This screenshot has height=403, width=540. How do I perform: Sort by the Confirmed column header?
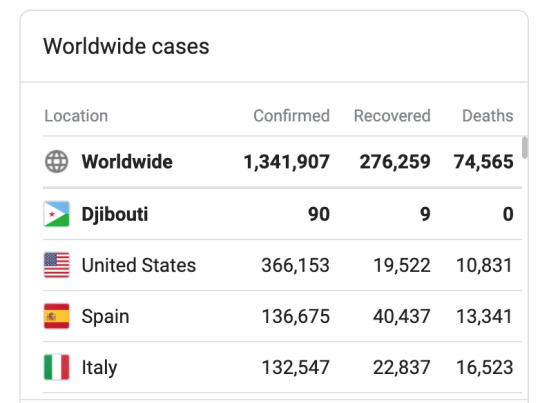291,116
